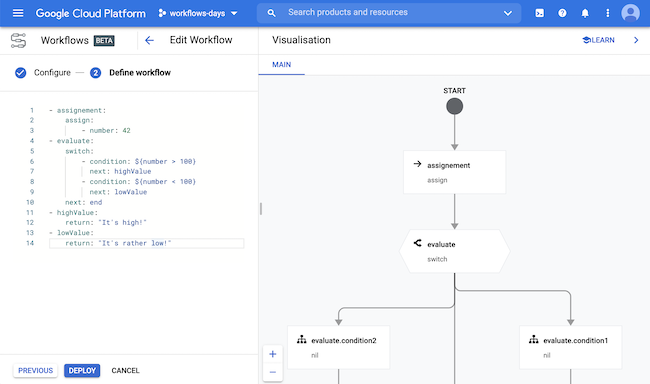650x384 pixels.
Task: Open the help question mark icon
Action: point(562,13)
